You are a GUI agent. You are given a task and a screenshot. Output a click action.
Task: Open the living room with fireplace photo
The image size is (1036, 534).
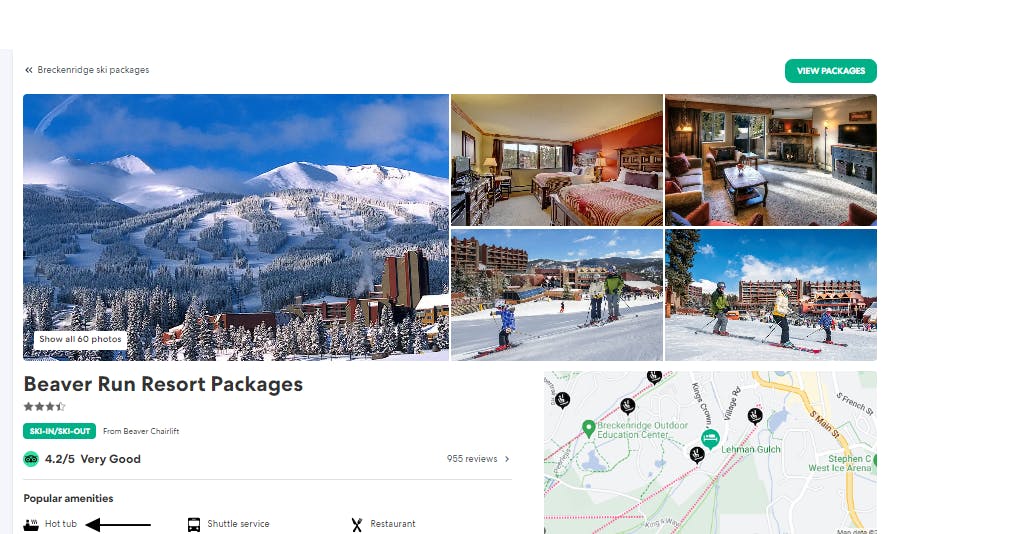coord(771,160)
